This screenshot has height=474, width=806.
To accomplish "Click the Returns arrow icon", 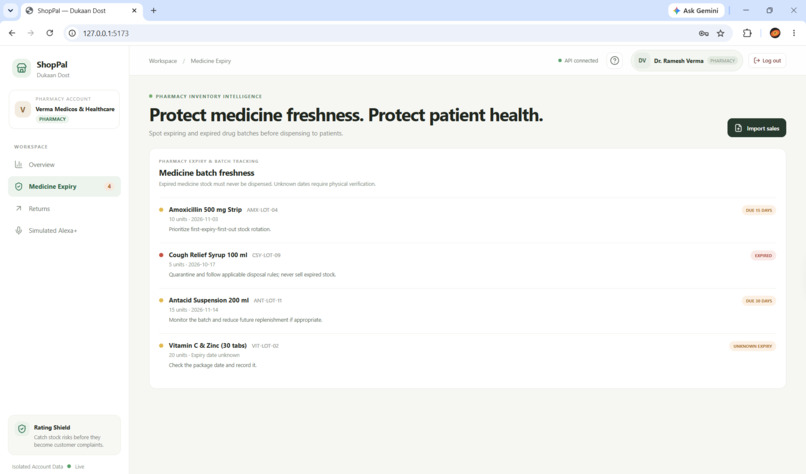I will click(19, 208).
